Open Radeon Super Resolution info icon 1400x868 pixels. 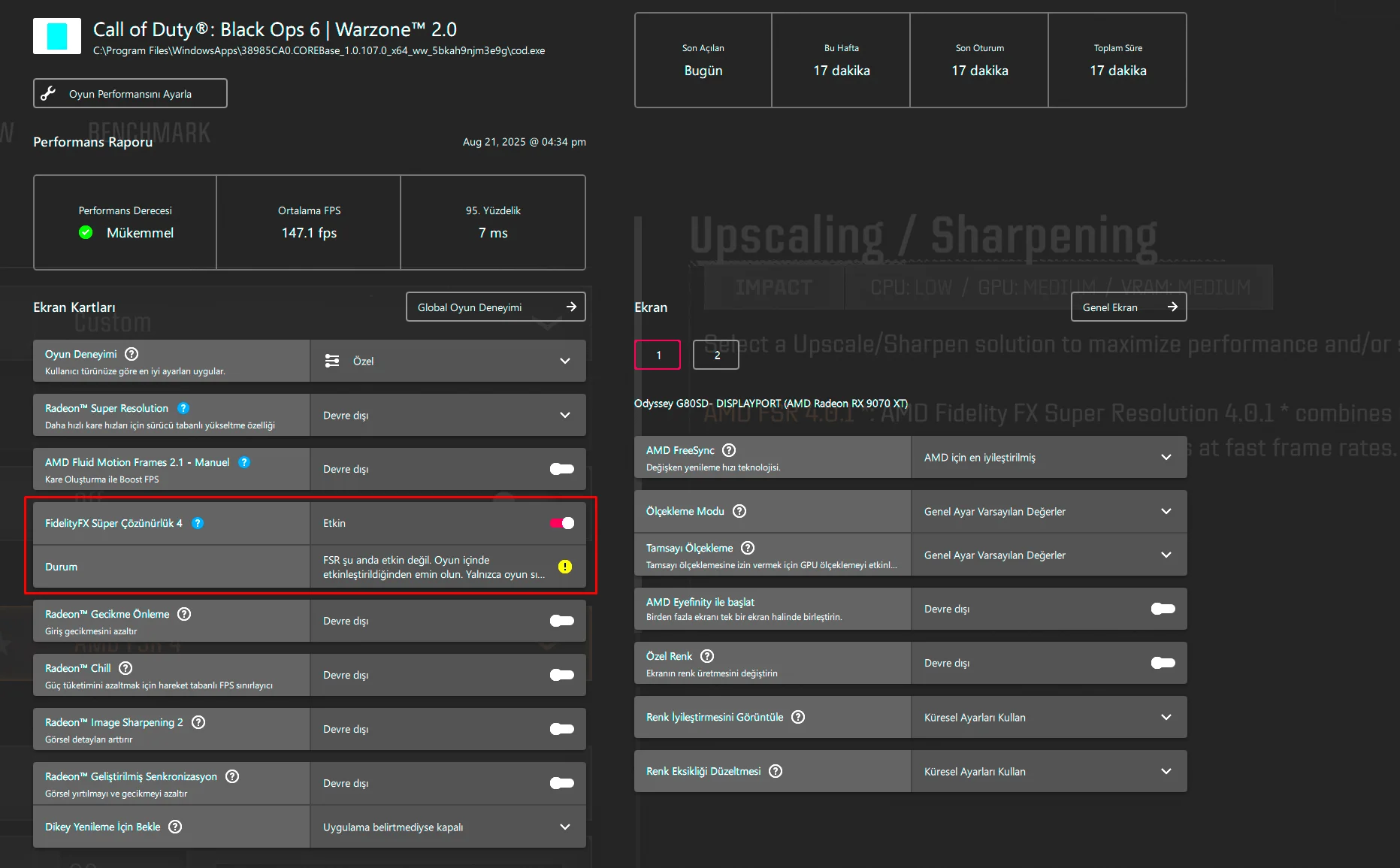point(183,408)
